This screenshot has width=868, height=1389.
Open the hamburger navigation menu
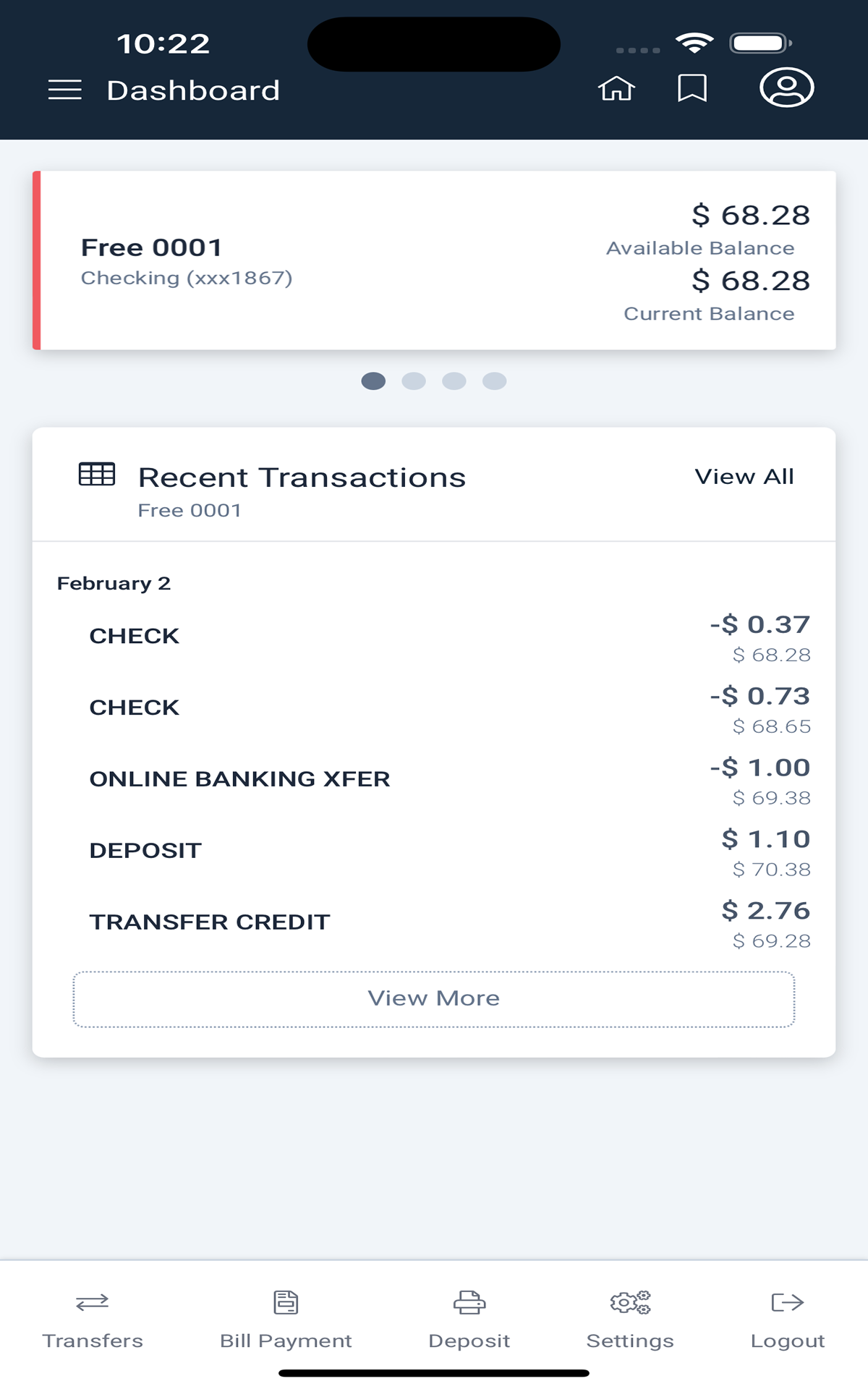click(x=64, y=90)
